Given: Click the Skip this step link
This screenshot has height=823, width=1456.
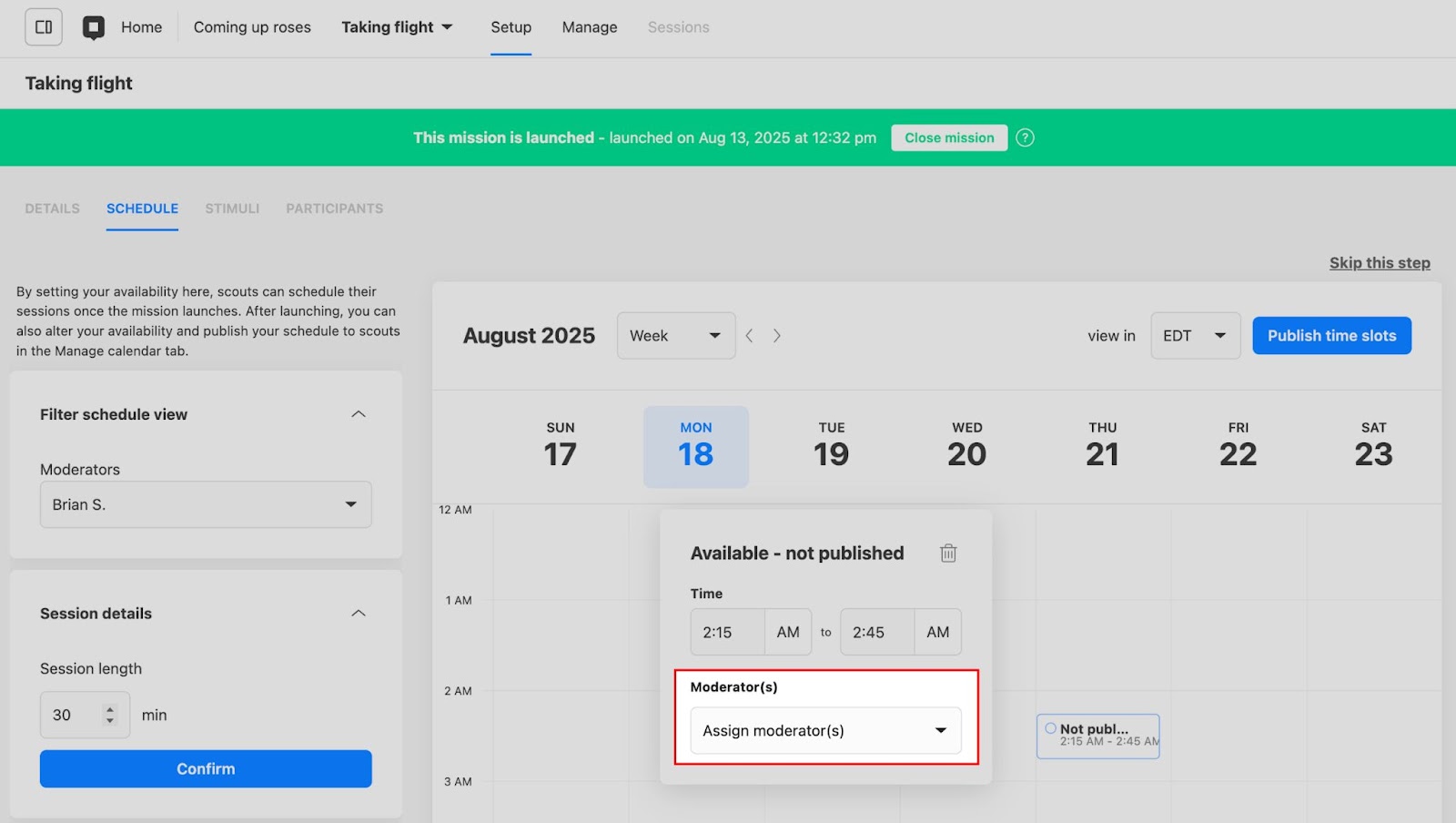Looking at the screenshot, I should click(1379, 263).
